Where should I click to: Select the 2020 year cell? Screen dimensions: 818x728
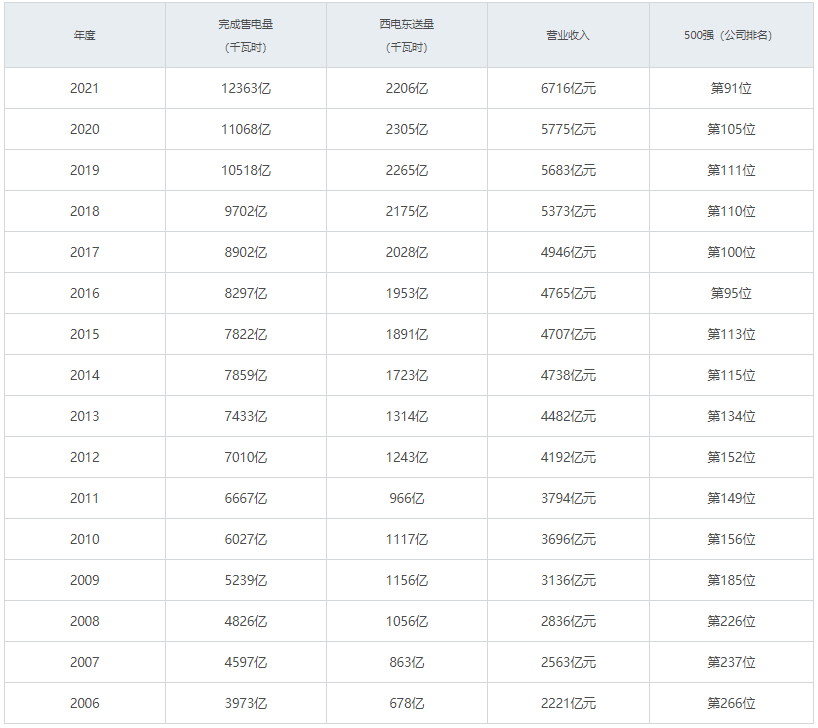85,129
